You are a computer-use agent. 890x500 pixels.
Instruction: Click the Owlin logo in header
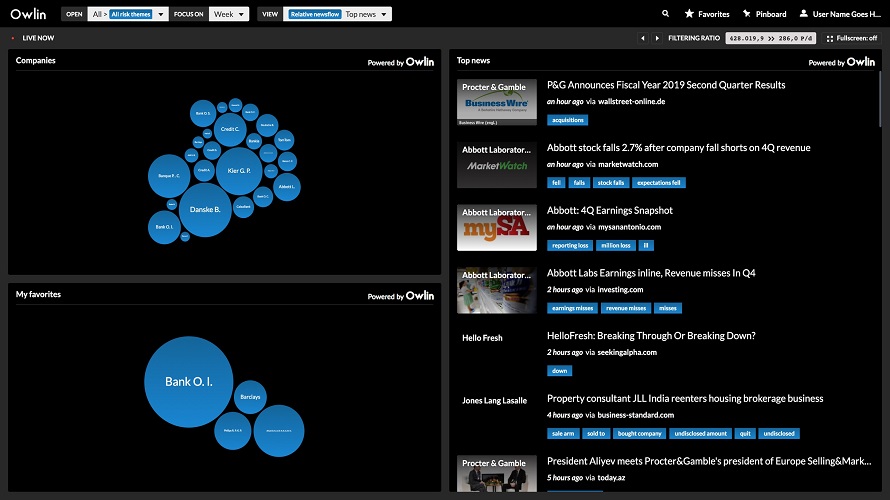(28, 14)
